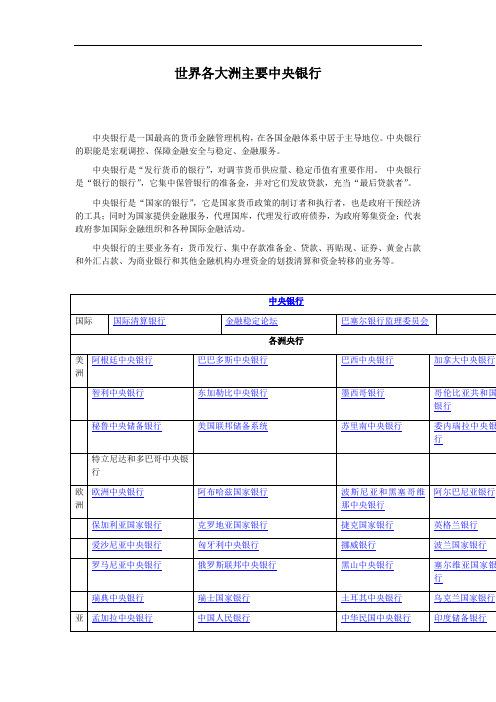Open the 美国联邦储备系统 link
The image size is (496, 702).
tap(233, 426)
